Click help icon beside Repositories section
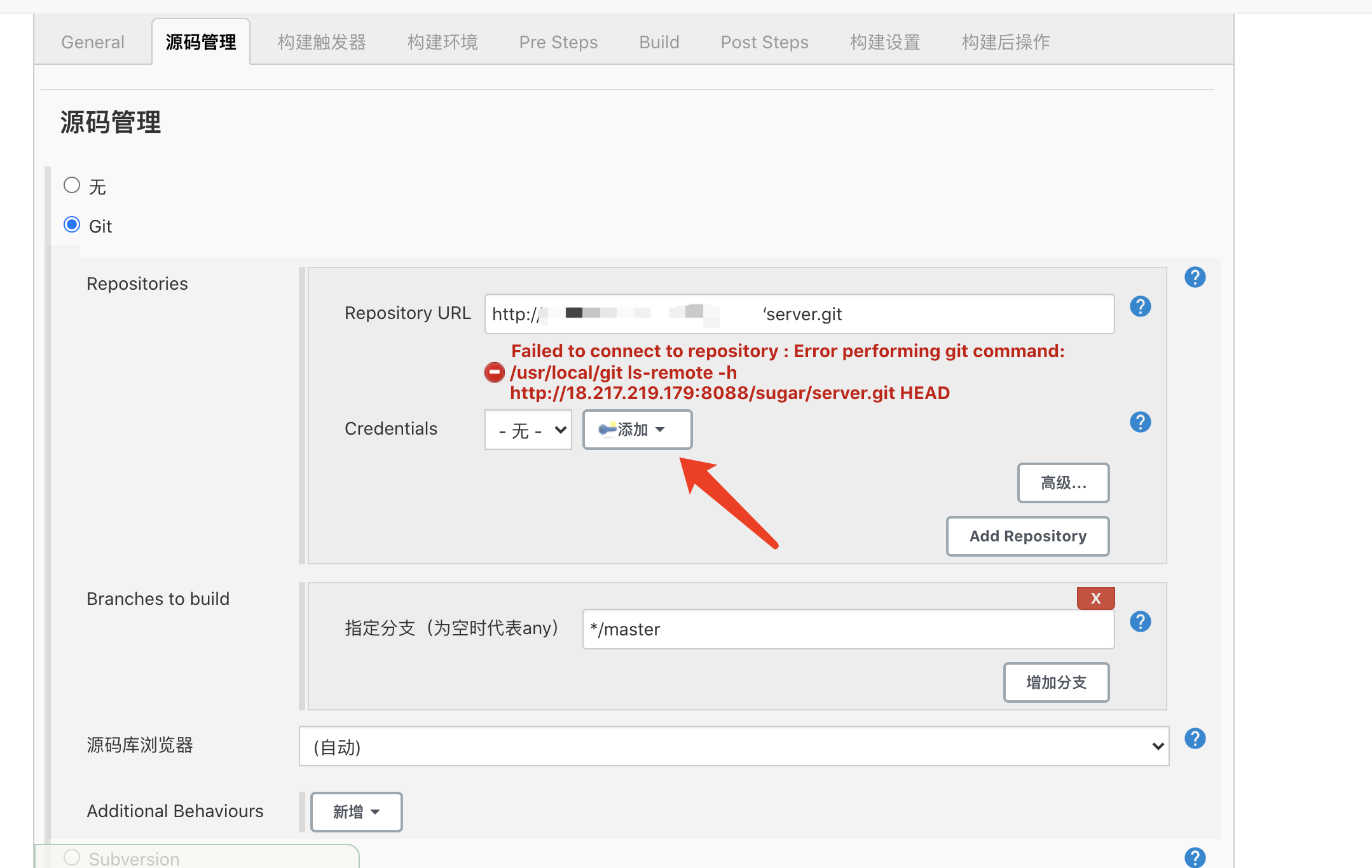1372x868 pixels. pos(1195,277)
